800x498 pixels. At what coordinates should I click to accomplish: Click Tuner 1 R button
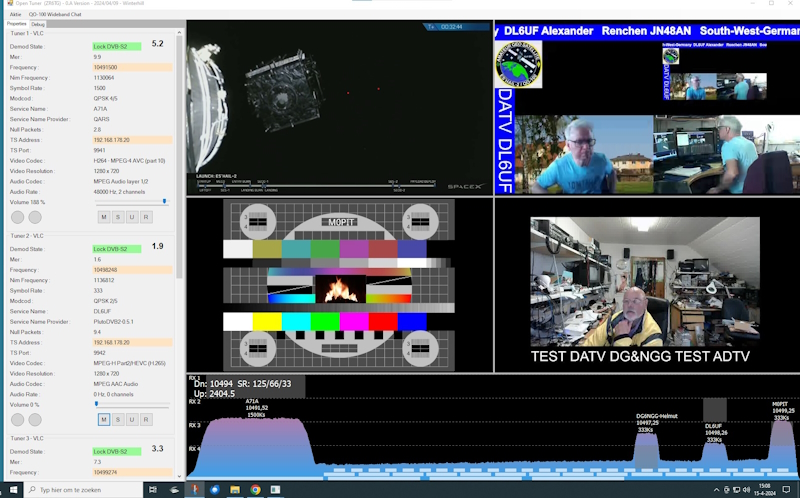click(146, 217)
